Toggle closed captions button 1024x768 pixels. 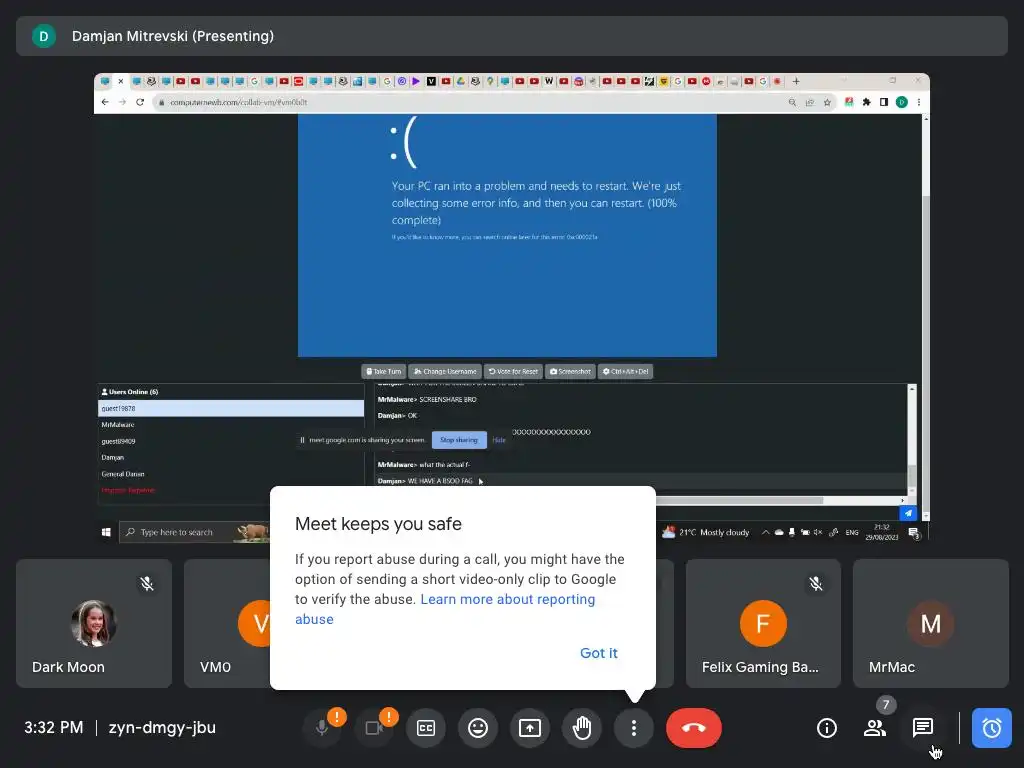coord(426,728)
